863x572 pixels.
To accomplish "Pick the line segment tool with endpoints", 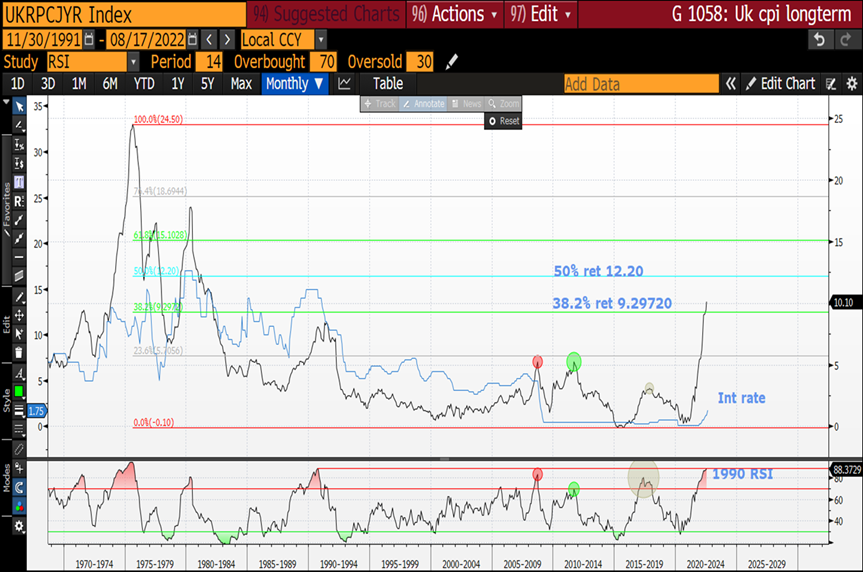I will pos(19,238).
